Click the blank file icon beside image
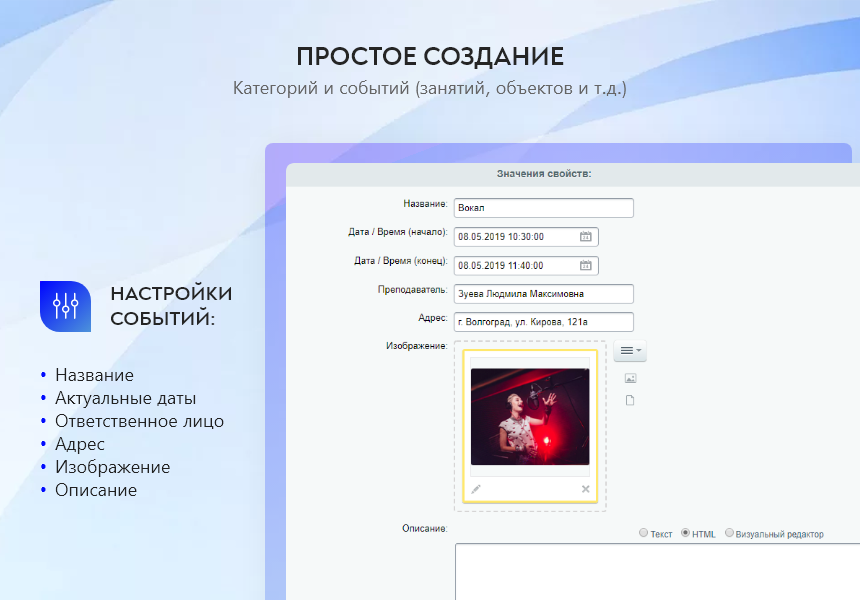The height and width of the screenshot is (600, 860). coord(630,401)
